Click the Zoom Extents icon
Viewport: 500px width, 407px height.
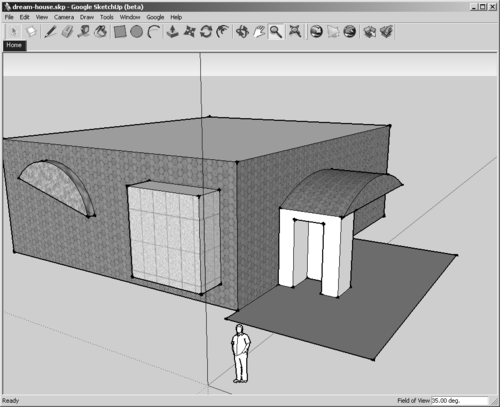coord(295,32)
